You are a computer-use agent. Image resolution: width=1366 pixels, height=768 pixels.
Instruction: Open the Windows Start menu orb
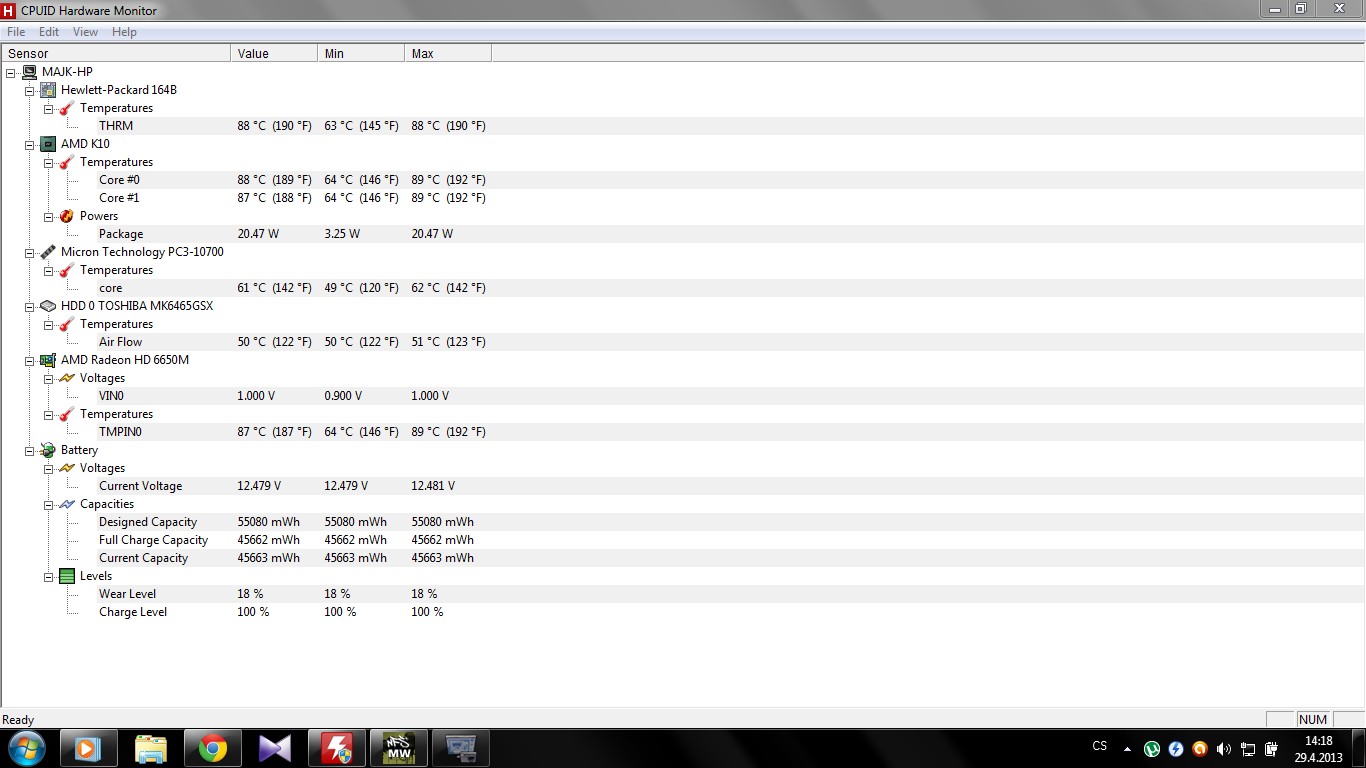(x=26, y=748)
